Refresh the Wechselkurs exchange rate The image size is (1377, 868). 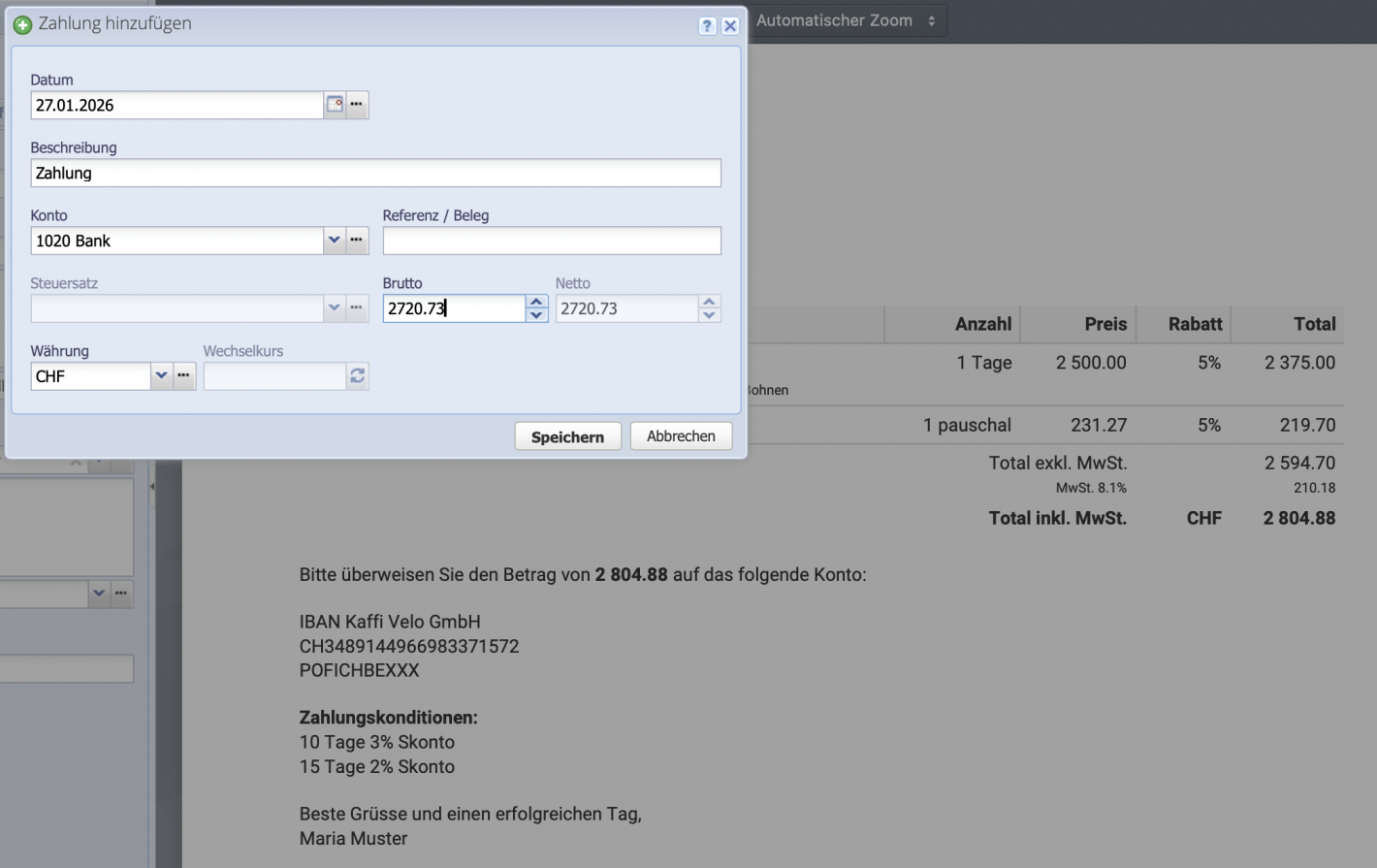(x=357, y=376)
